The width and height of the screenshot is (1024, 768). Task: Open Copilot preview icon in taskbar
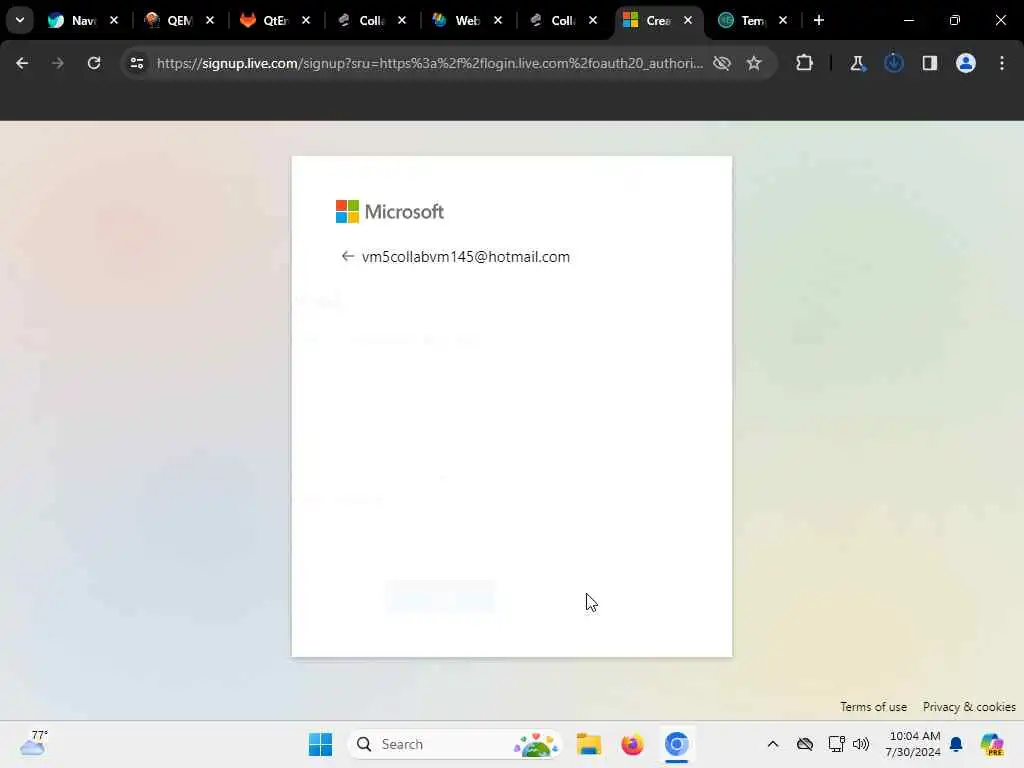pyautogui.click(x=991, y=744)
